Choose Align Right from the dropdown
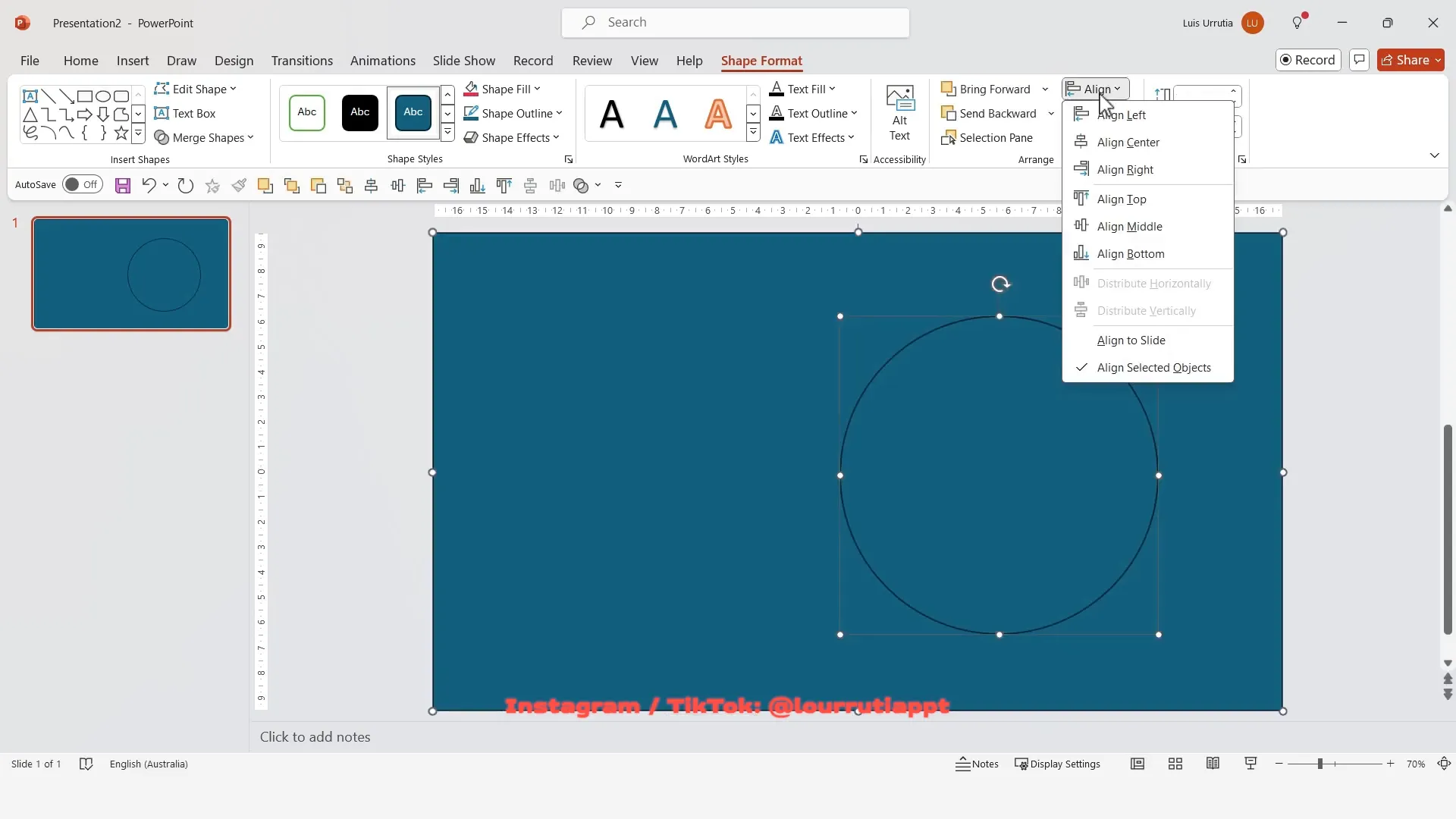This screenshot has height=819, width=1456. coord(1148,169)
